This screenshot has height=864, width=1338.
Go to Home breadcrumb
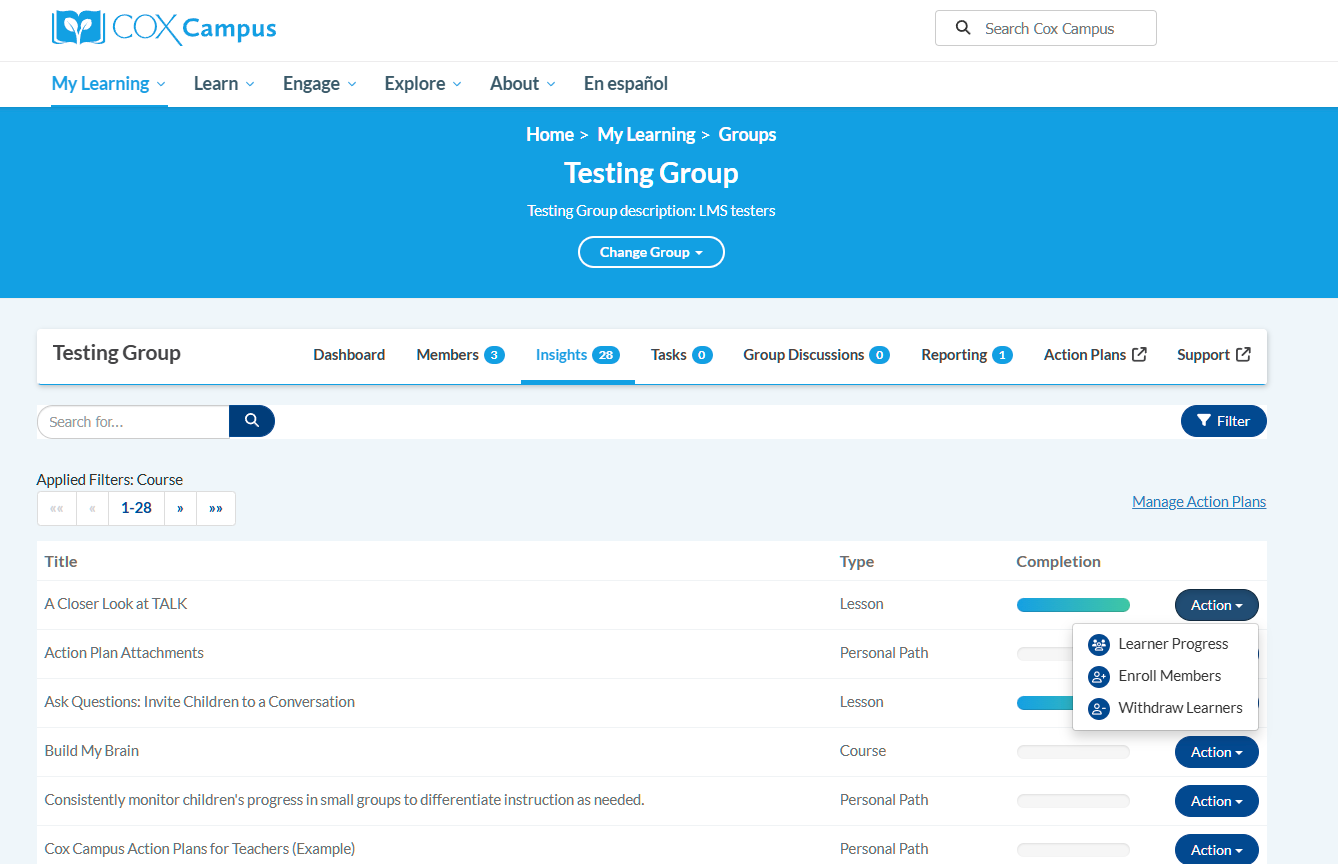[550, 135]
